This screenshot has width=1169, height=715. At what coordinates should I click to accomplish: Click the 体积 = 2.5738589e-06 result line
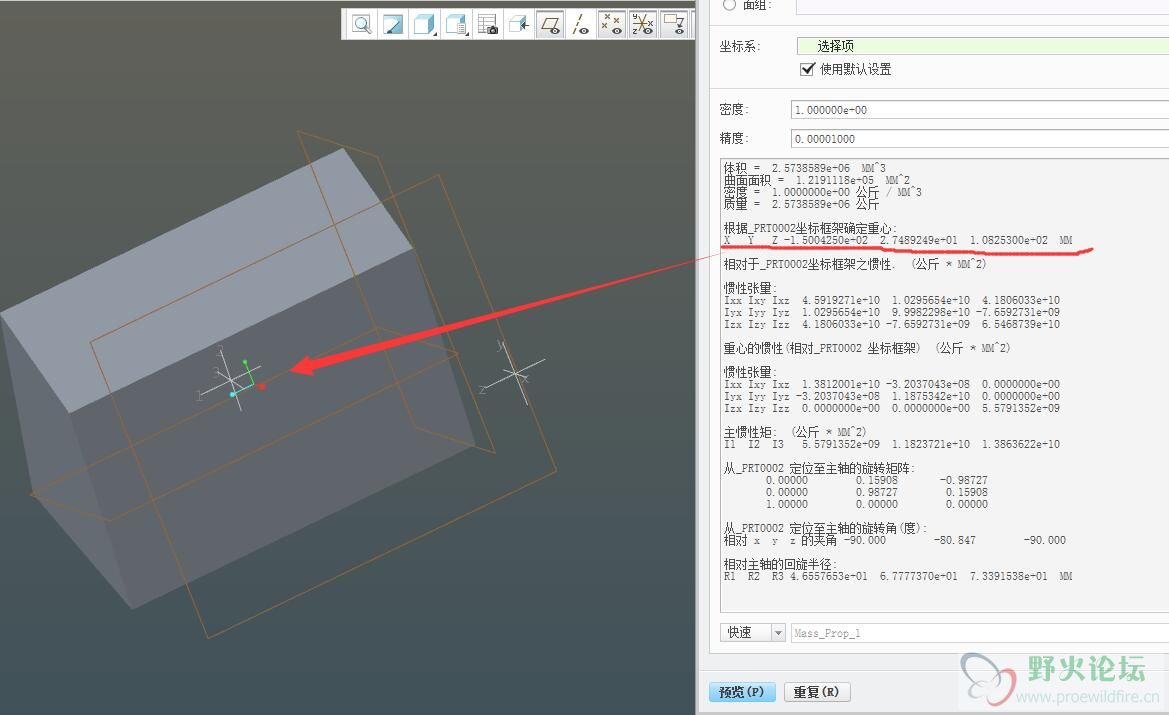804,168
